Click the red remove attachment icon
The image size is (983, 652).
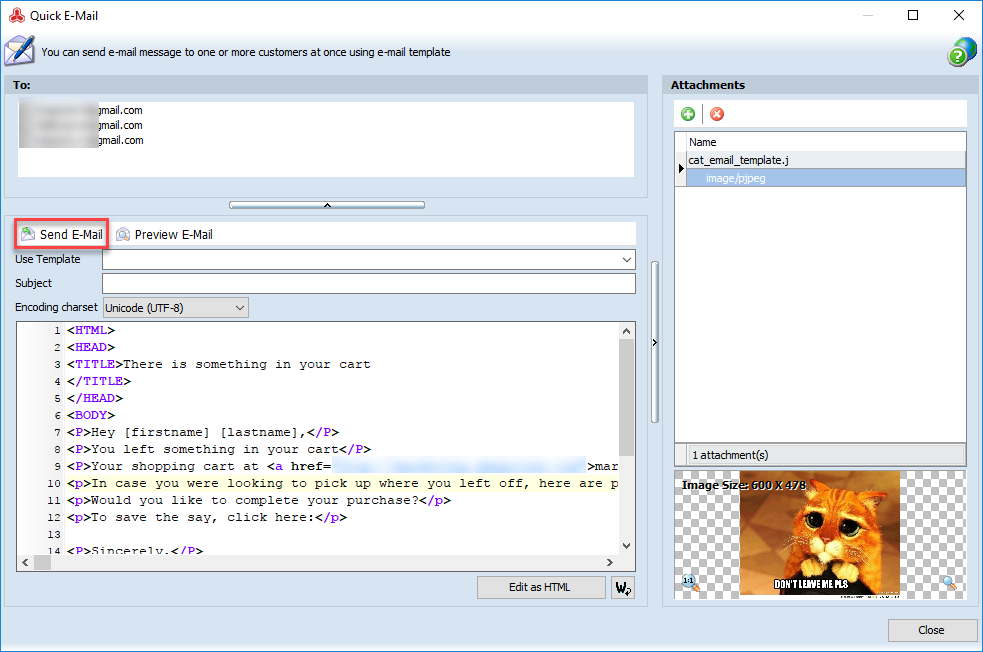pos(716,114)
